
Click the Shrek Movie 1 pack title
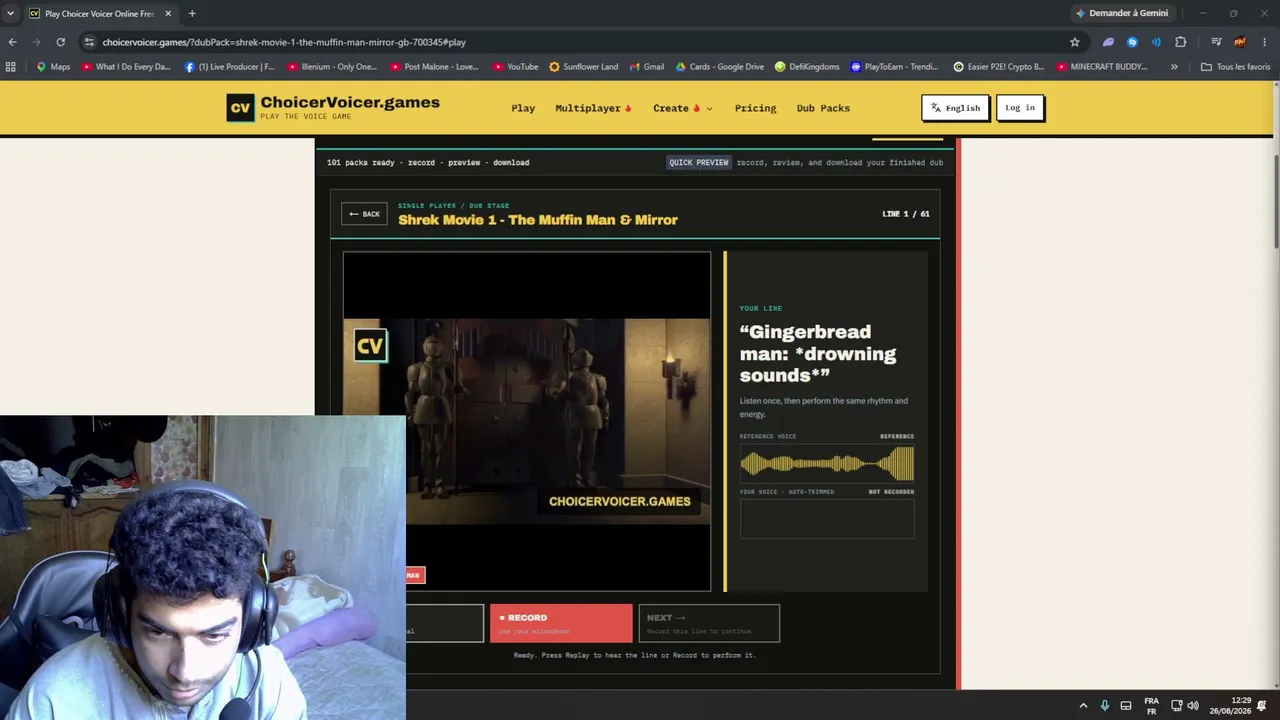click(538, 220)
